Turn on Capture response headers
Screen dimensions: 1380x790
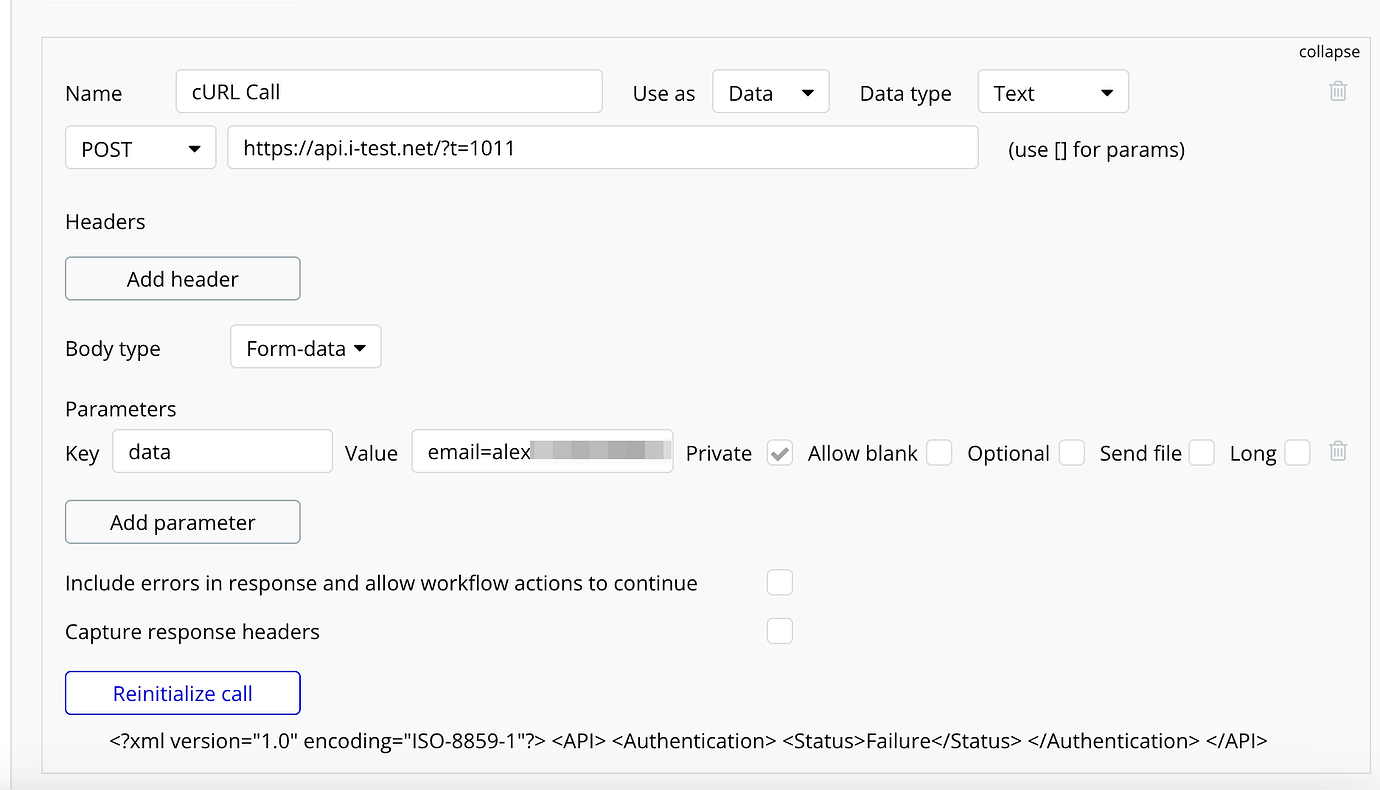(x=779, y=631)
